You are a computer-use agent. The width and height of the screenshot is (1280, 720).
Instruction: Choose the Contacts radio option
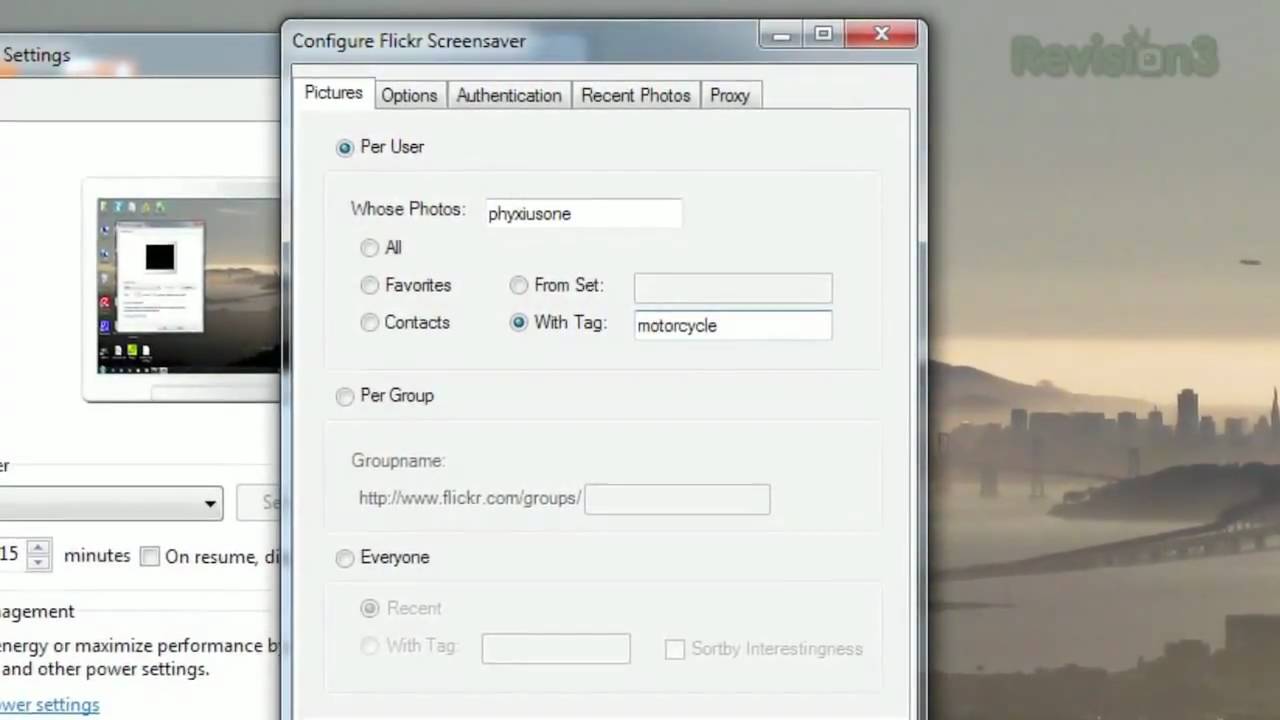tap(370, 323)
